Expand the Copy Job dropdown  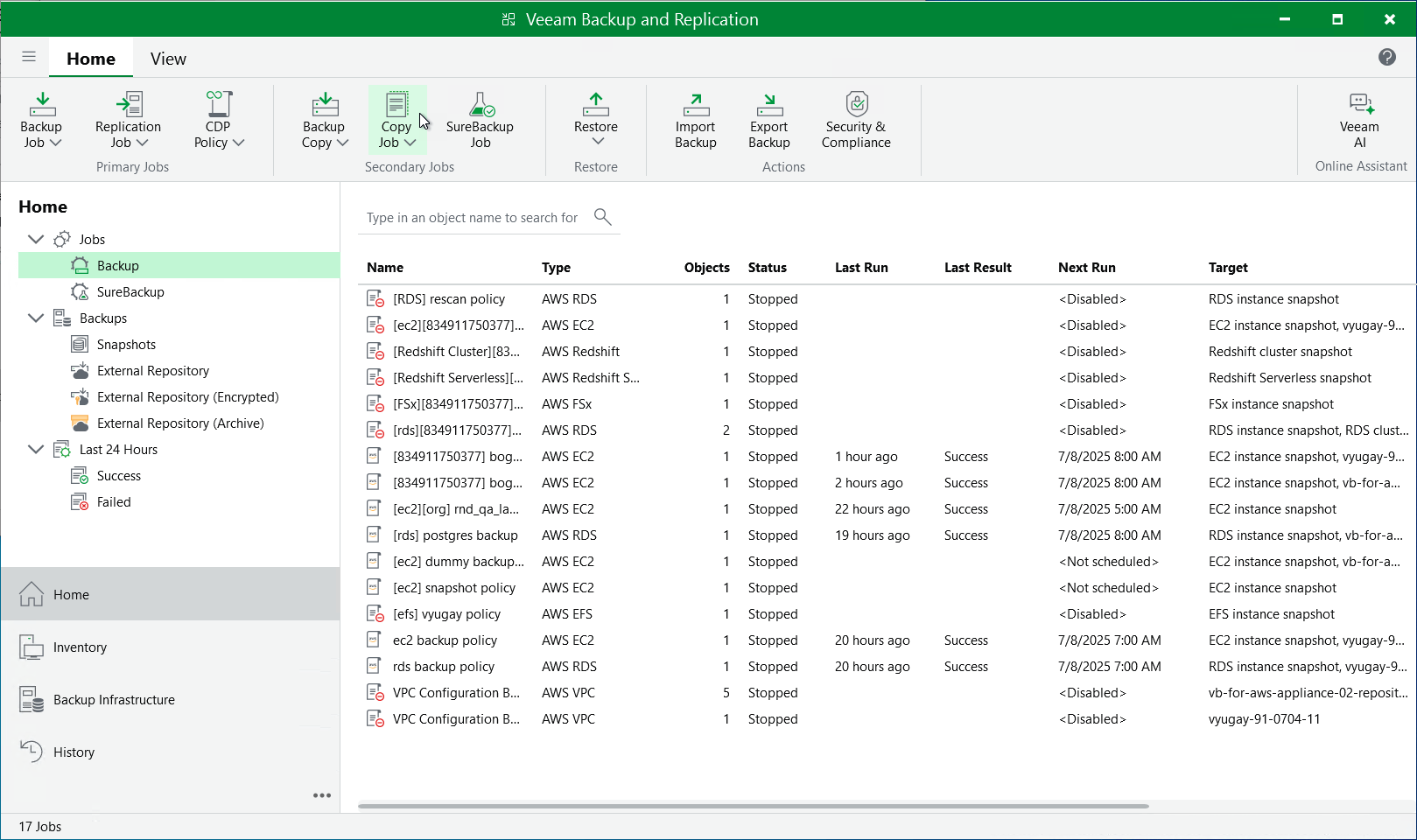click(x=412, y=143)
